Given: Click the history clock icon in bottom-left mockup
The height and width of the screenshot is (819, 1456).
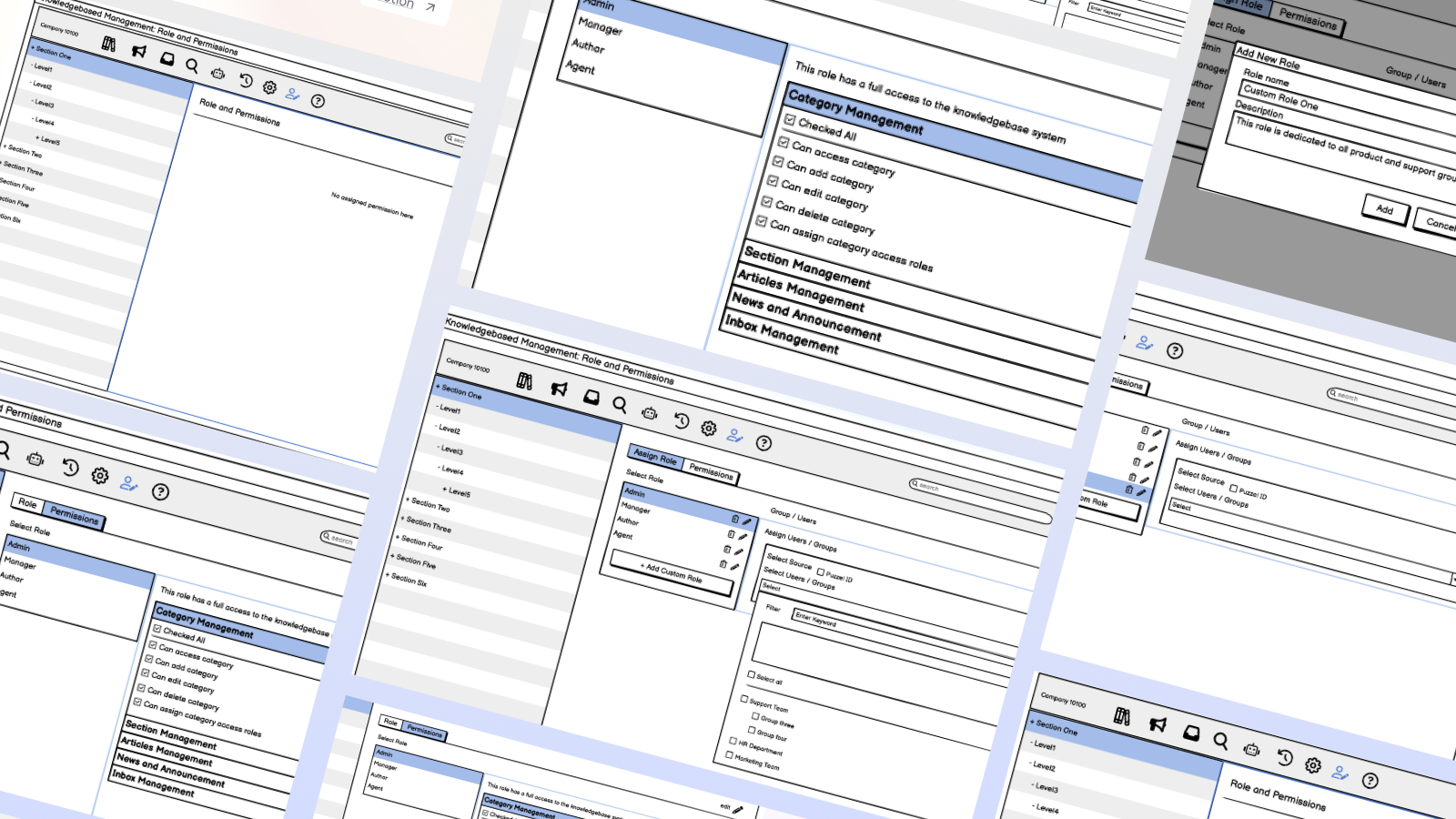Looking at the screenshot, I should [70, 467].
